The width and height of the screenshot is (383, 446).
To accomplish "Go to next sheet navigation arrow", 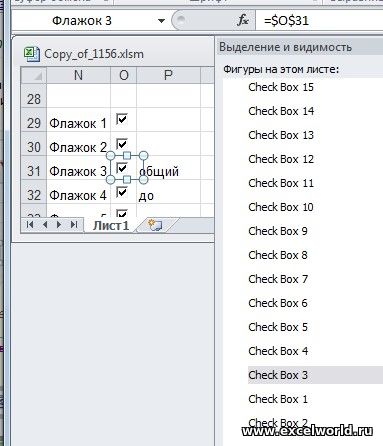I will [x=59, y=225].
